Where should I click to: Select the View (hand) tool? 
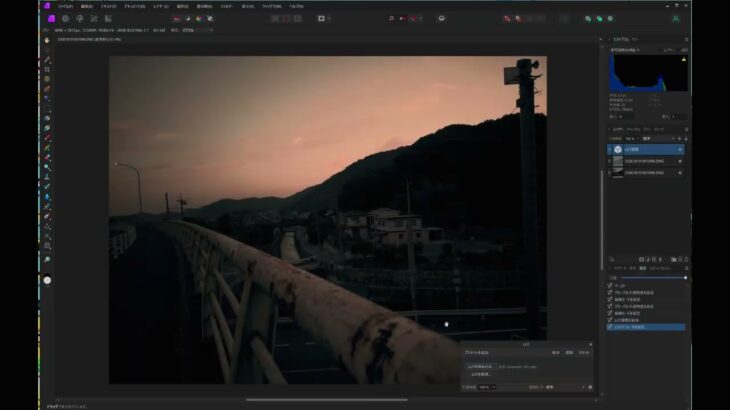pos(47,40)
